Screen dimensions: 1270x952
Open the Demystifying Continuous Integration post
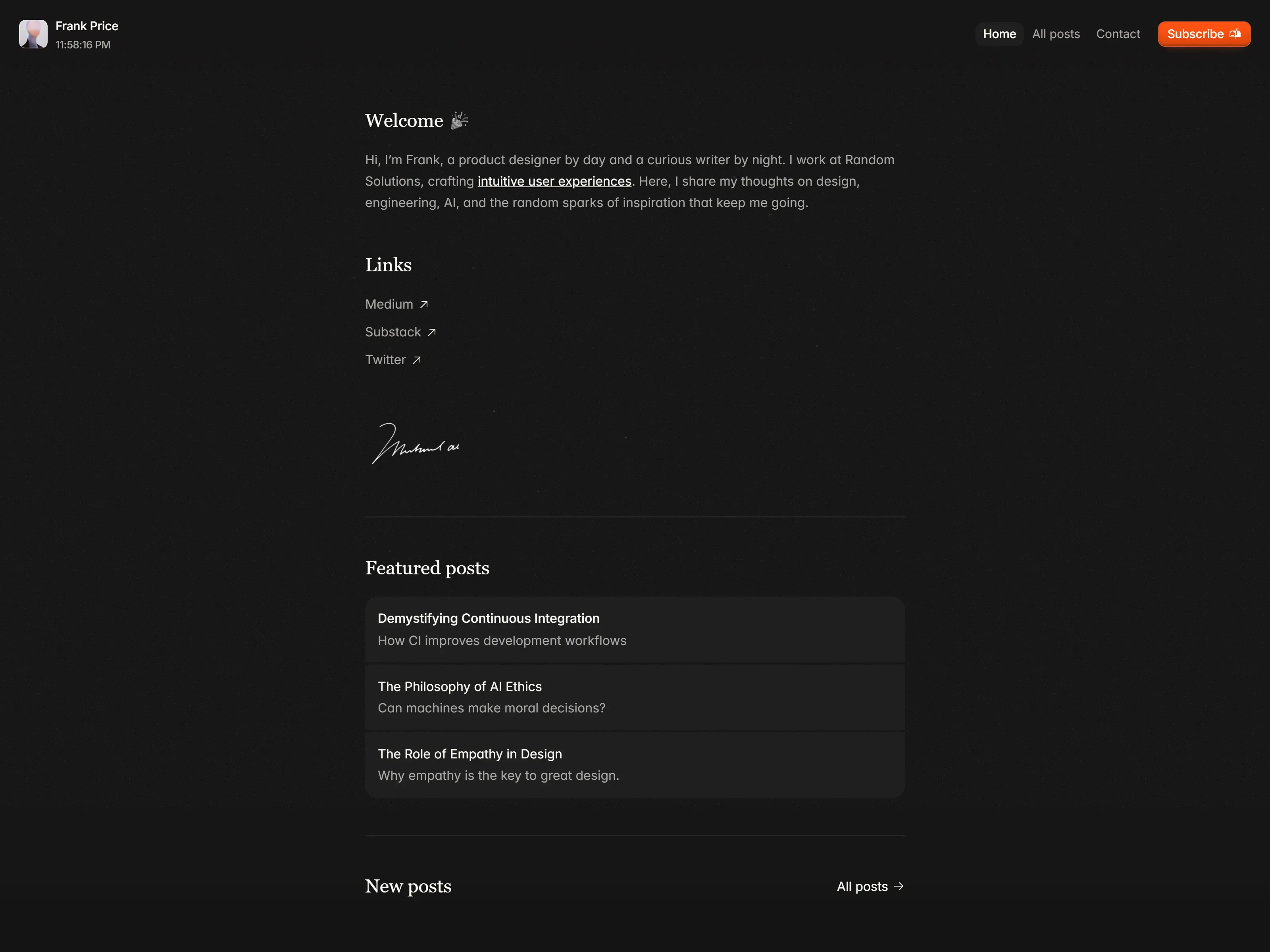[x=635, y=630]
